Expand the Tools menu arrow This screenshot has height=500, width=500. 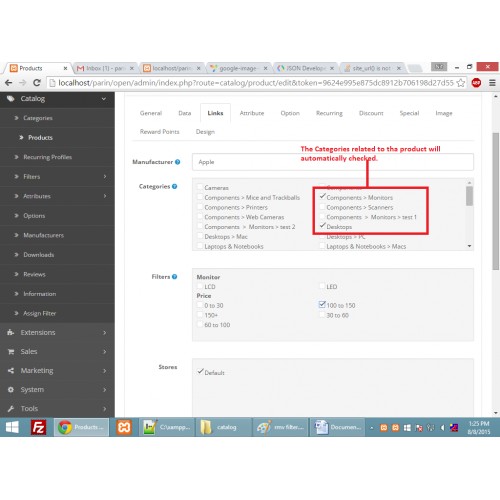(104, 409)
